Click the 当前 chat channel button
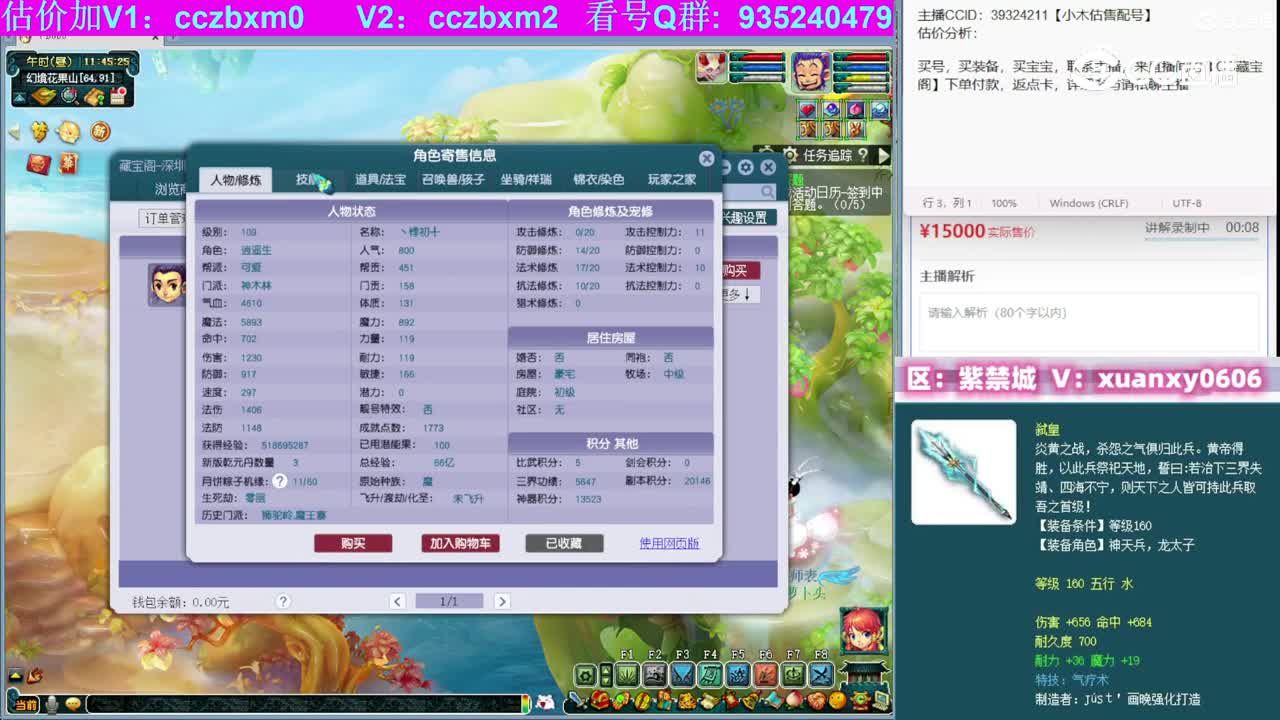This screenshot has width=1280, height=720. (x=25, y=704)
